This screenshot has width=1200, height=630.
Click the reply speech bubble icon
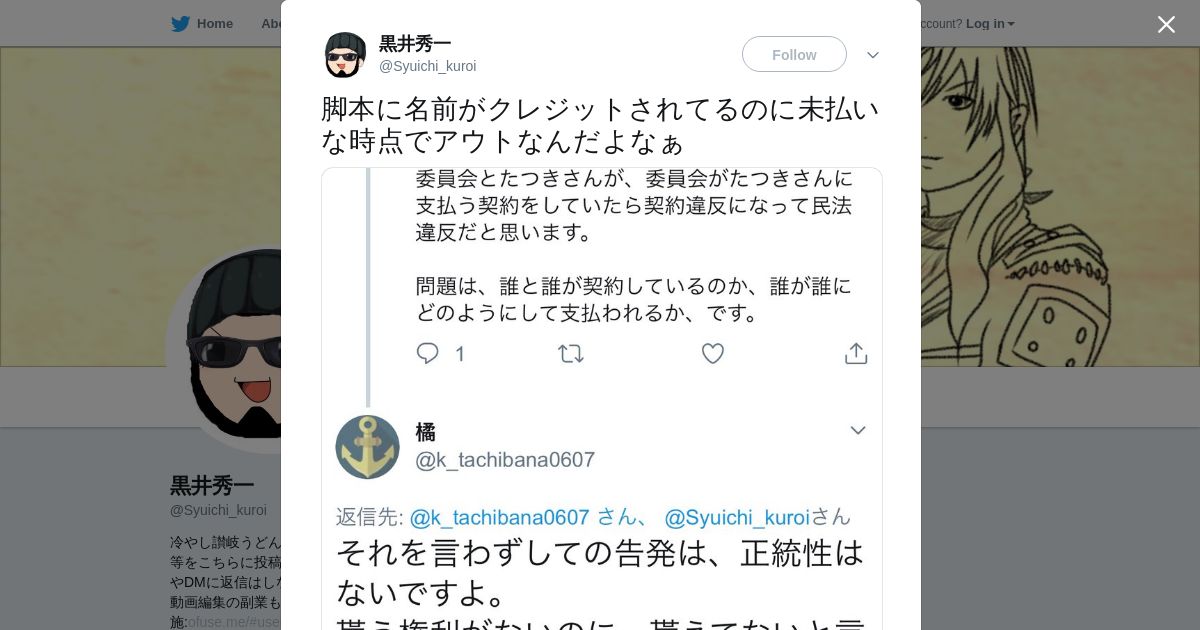(x=428, y=354)
